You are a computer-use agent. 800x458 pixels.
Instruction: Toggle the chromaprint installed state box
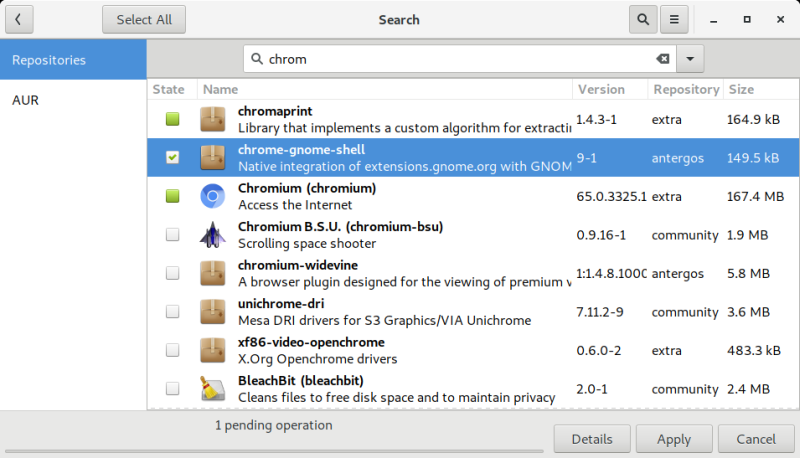(x=172, y=119)
